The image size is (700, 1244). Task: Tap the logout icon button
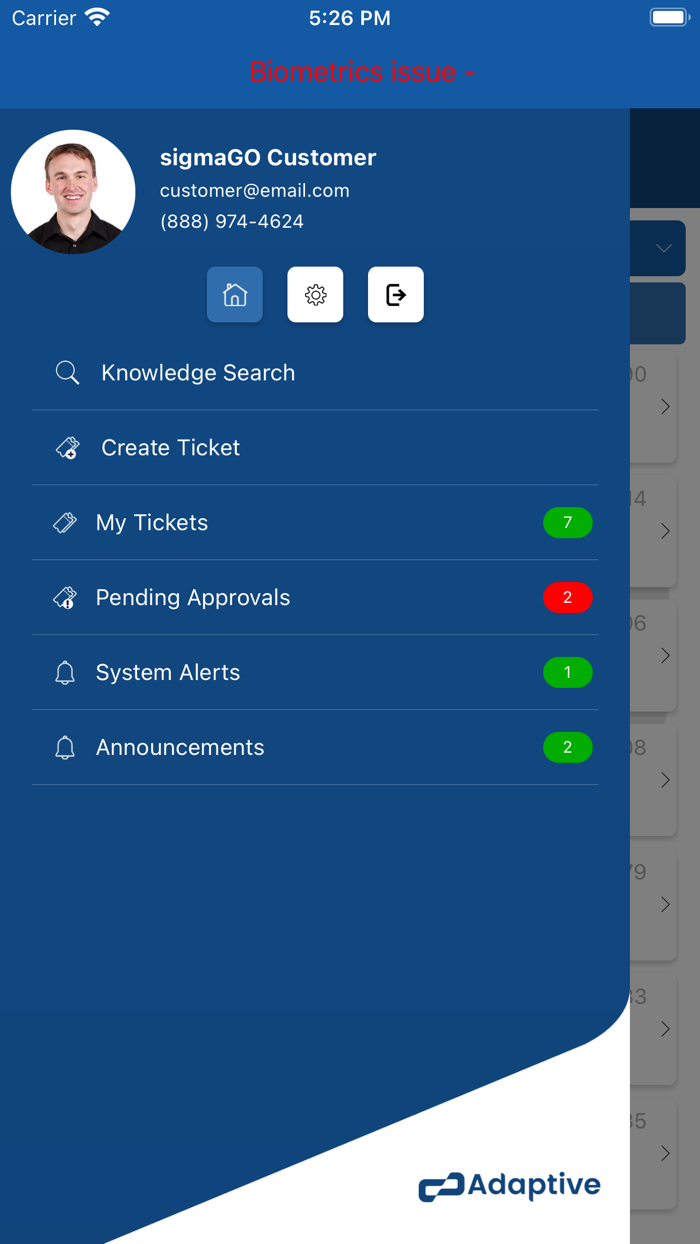pyautogui.click(x=396, y=295)
